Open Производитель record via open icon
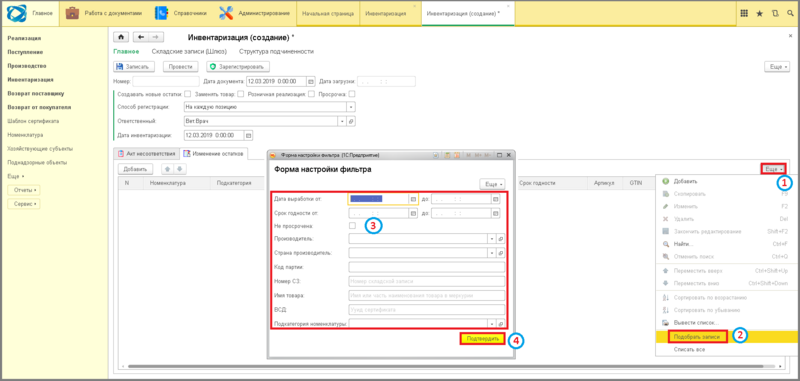 coord(501,238)
